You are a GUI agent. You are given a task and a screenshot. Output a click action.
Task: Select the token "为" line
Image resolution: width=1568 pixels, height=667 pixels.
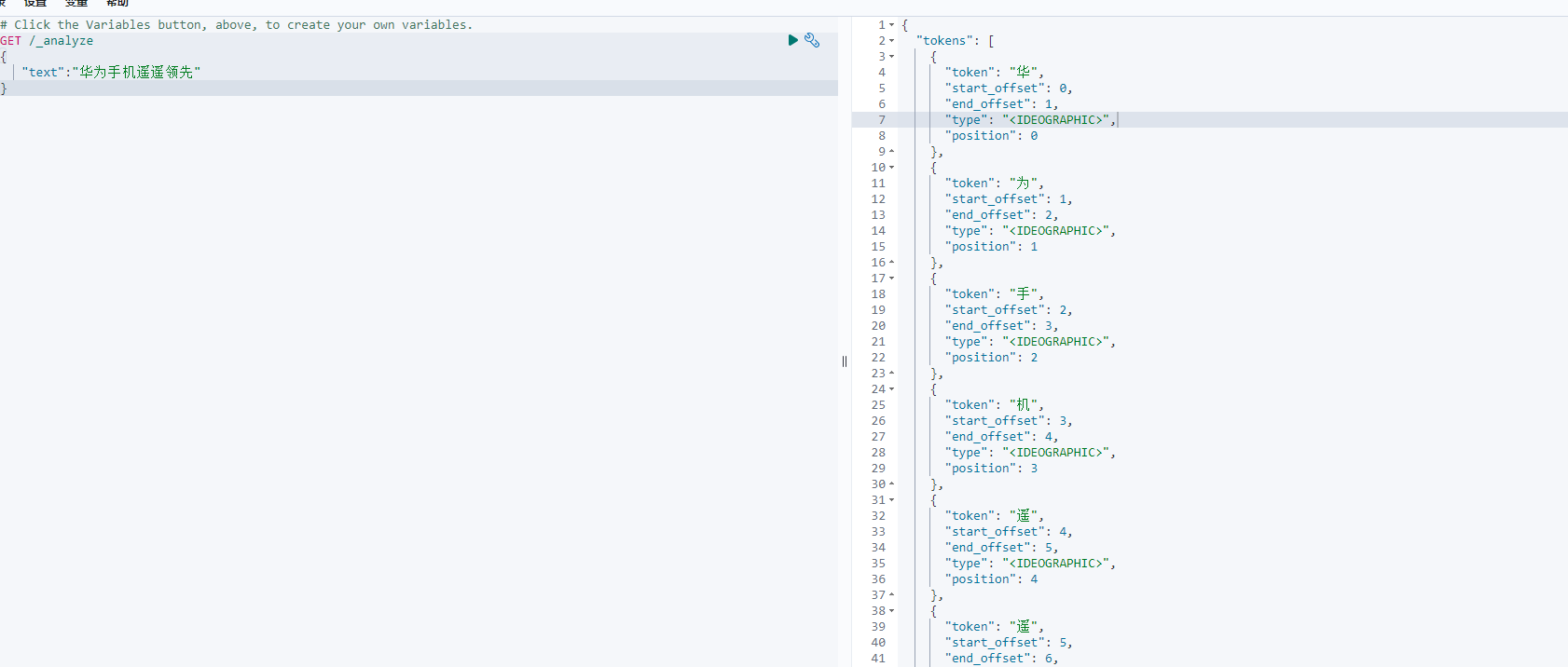tap(995, 184)
